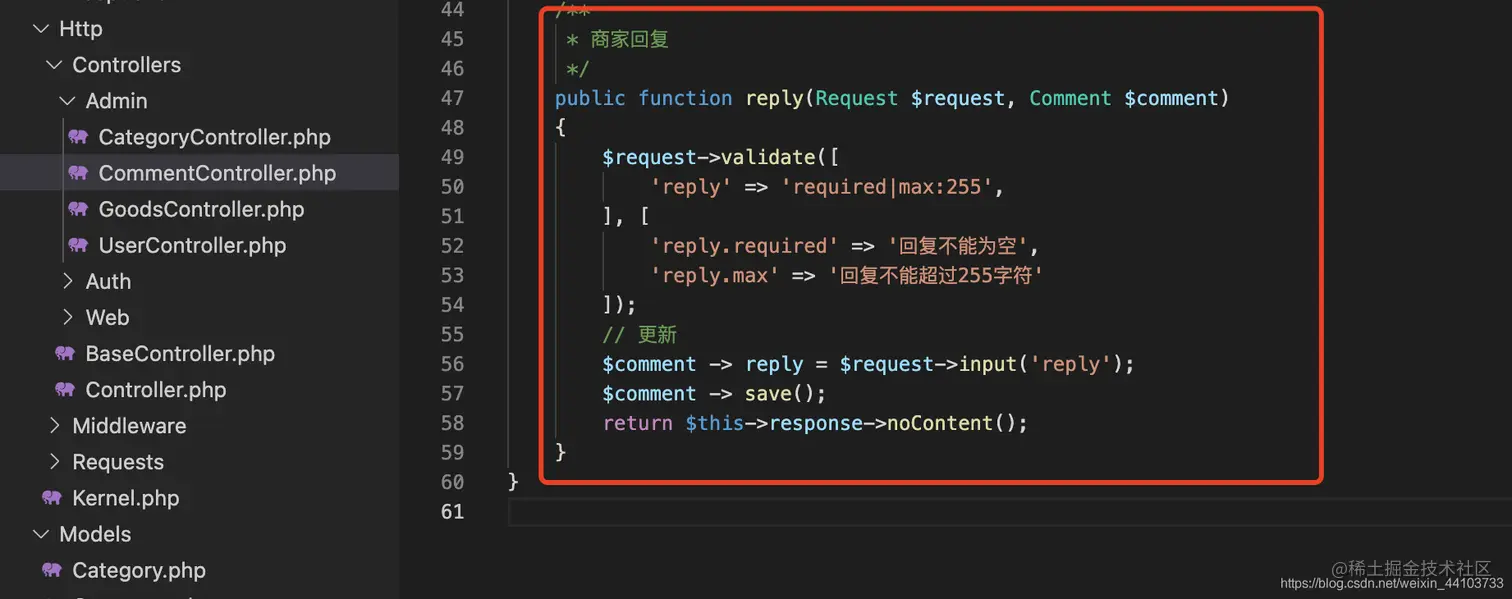The width and height of the screenshot is (1512, 599).
Task: Click PHP icon beside Category.php
Action: tap(52, 570)
